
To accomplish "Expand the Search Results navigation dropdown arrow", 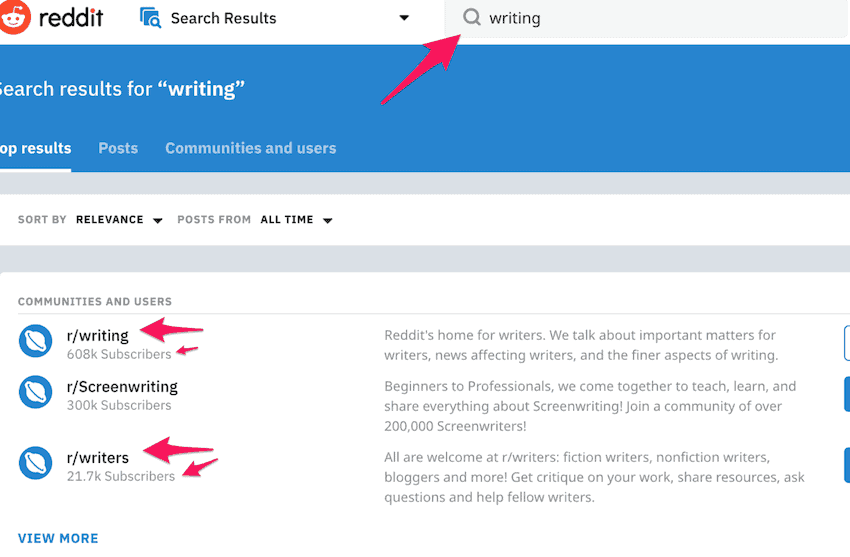I will [x=404, y=18].
